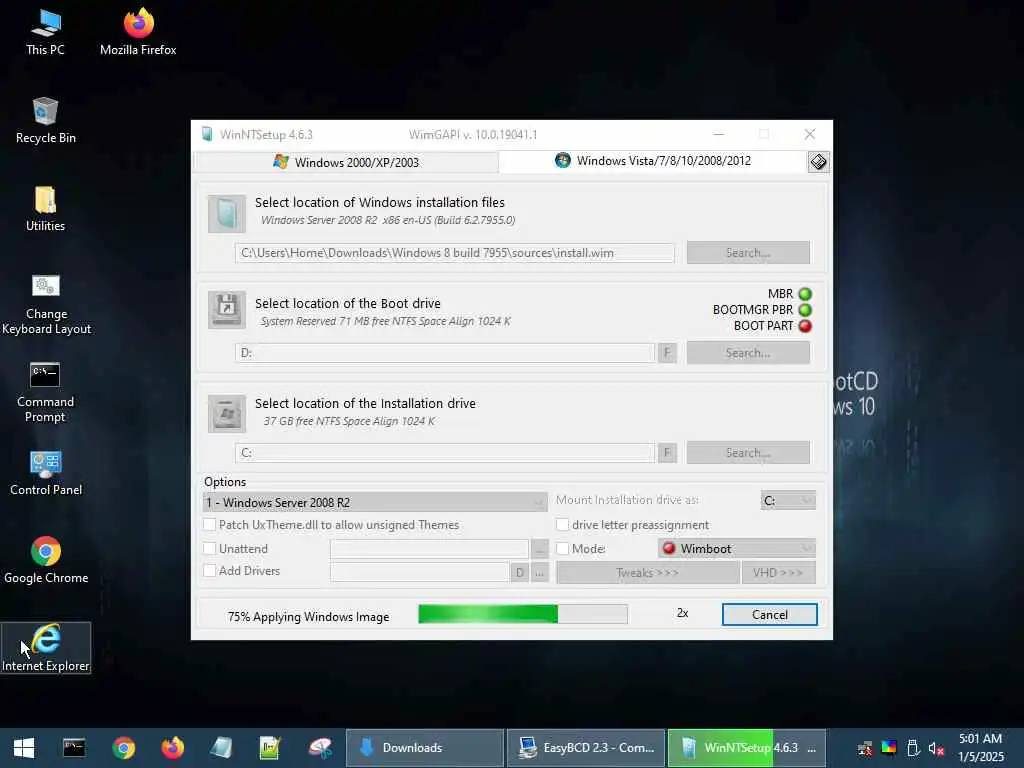The image size is (1024, 768).
Task: Switch to Downloads taskbar window
Action: click(424, 748)
